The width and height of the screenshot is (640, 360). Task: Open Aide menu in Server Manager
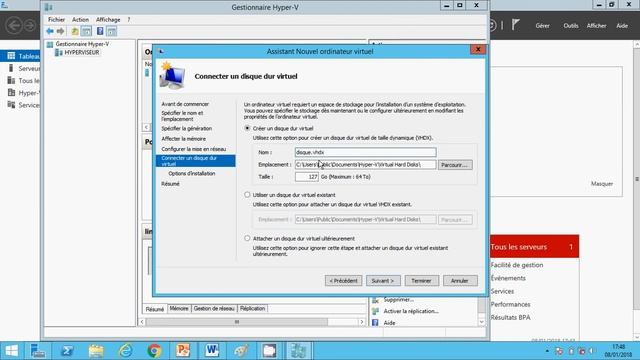622,26
